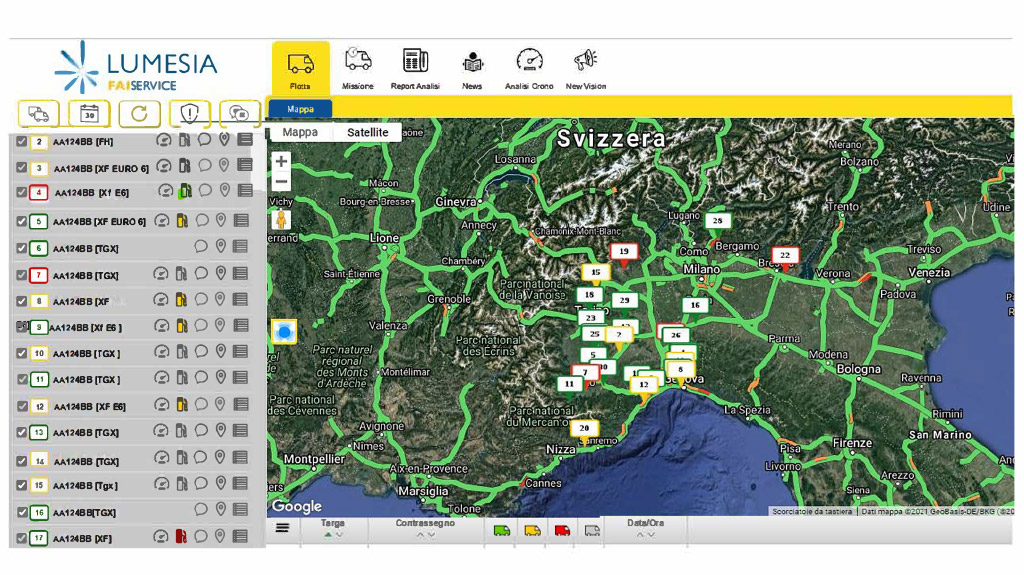Select the Mappa sub-tab below the toolbar

[x=300, y=109]
